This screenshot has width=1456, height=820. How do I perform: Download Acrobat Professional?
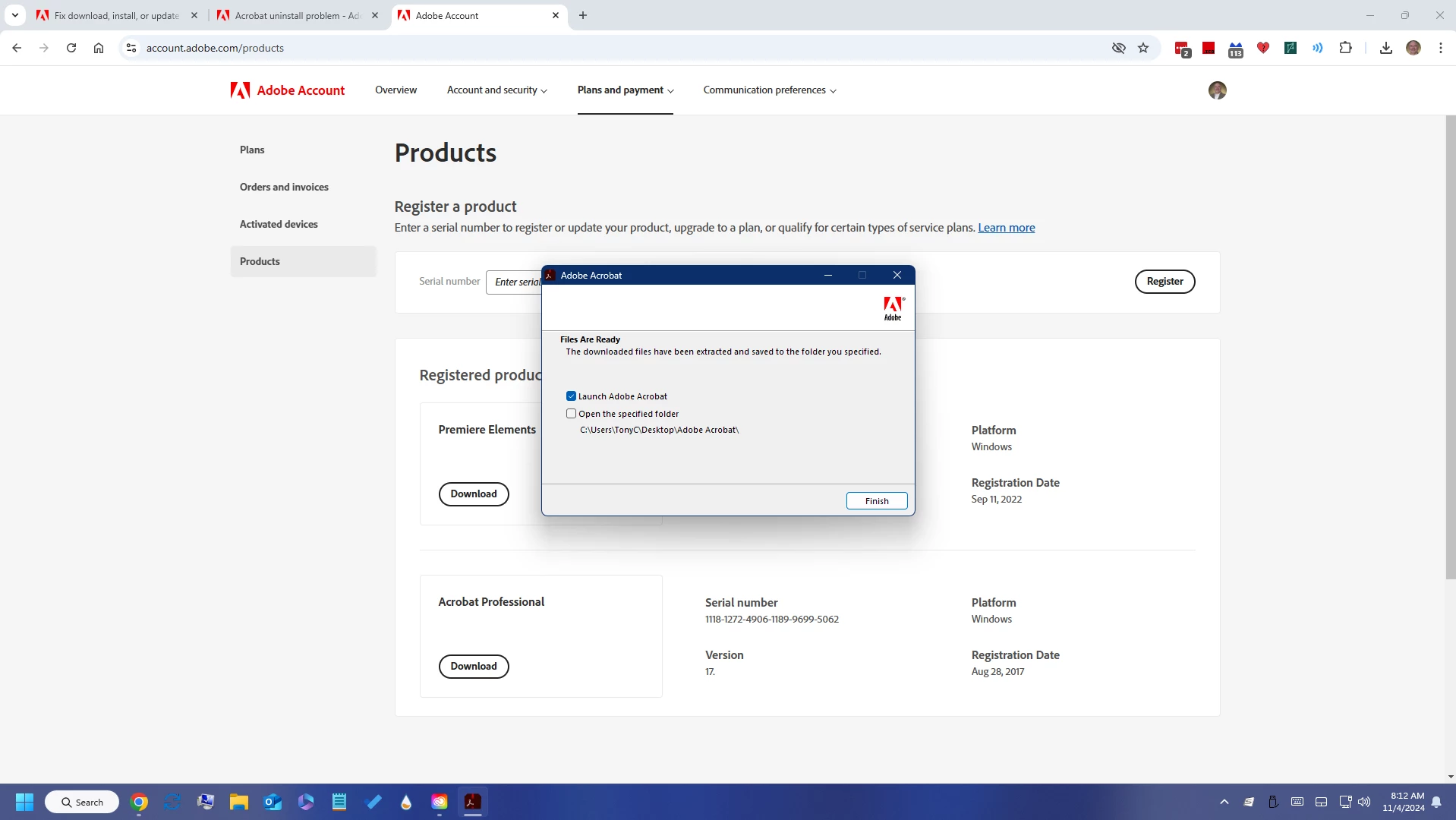click(474, 666)
